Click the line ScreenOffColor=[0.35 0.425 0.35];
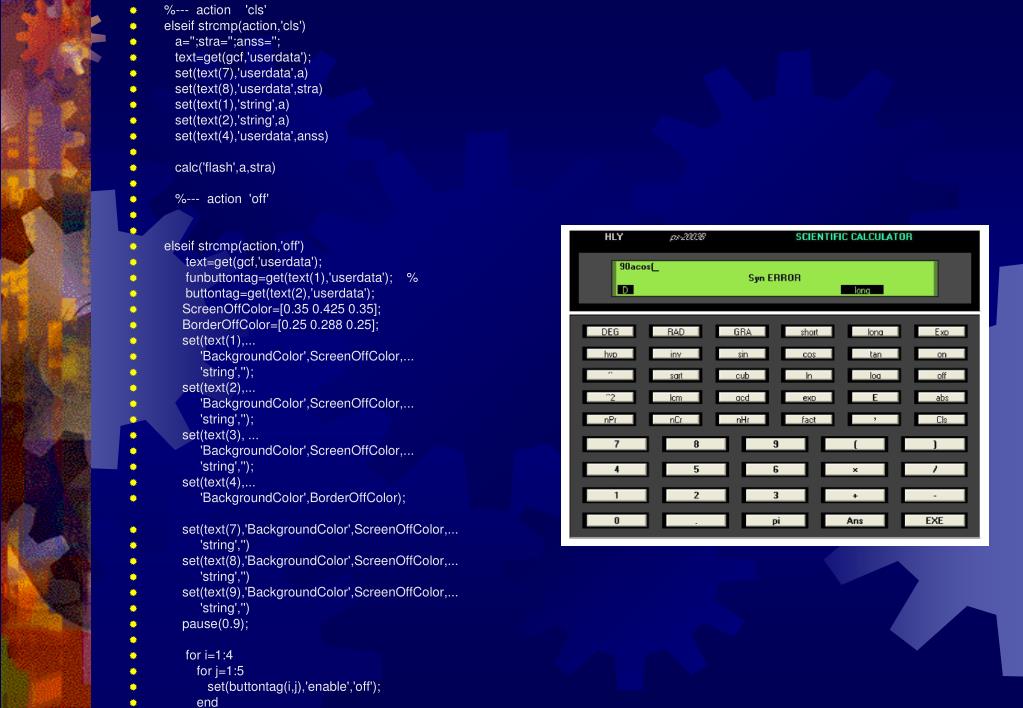The width and height of the screenshot is (1023, 708). point(281,309)
